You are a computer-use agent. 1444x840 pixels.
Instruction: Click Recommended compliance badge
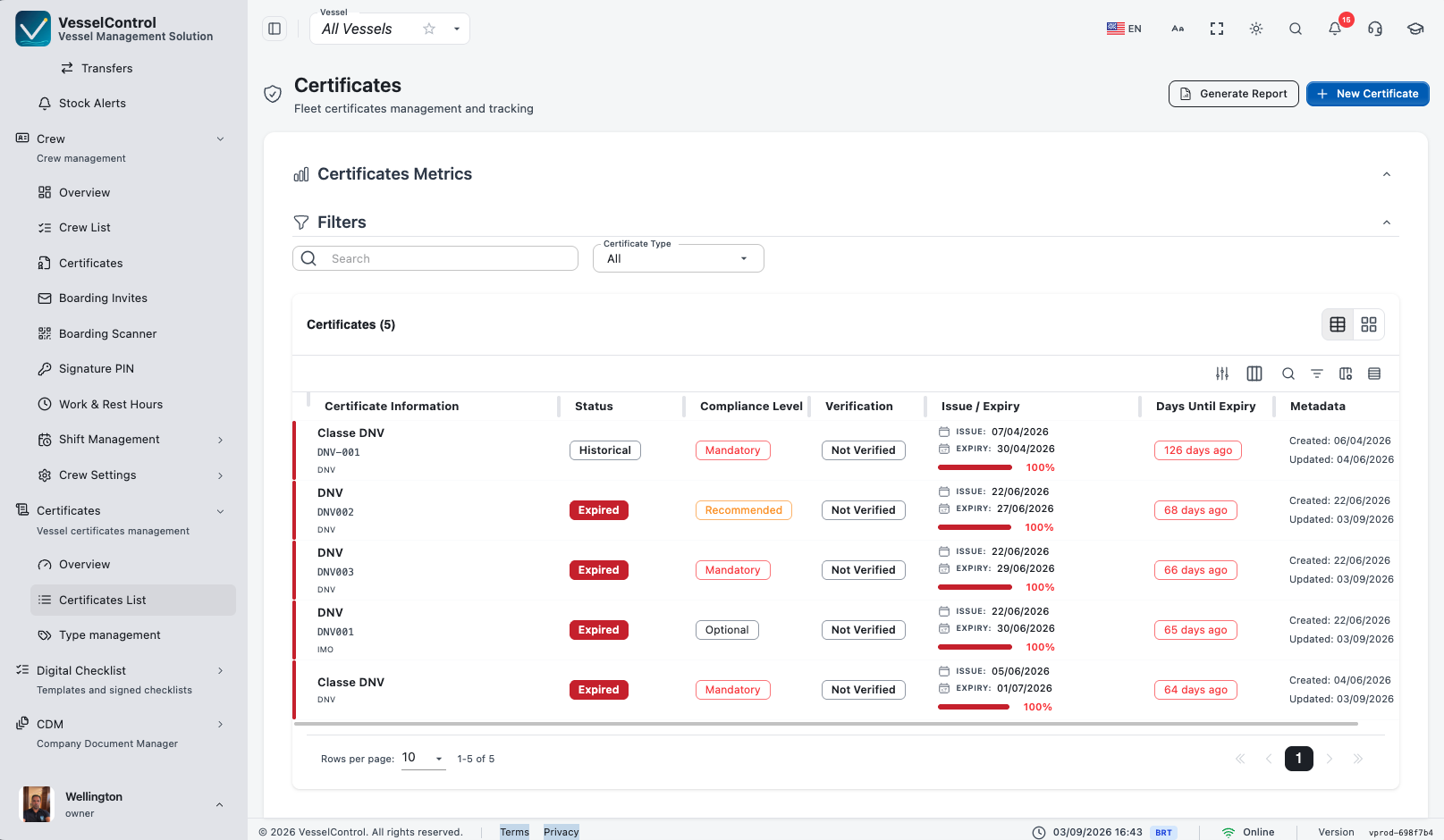(x=744, y=510)
